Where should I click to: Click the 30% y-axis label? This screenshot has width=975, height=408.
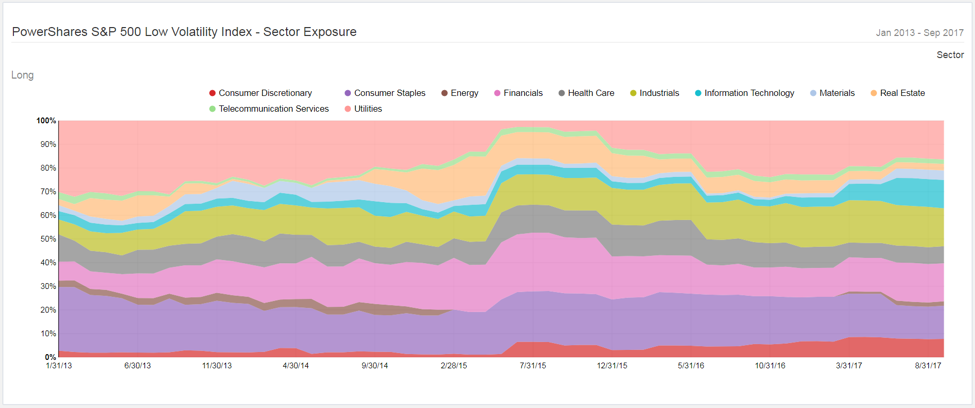[49, 286]
